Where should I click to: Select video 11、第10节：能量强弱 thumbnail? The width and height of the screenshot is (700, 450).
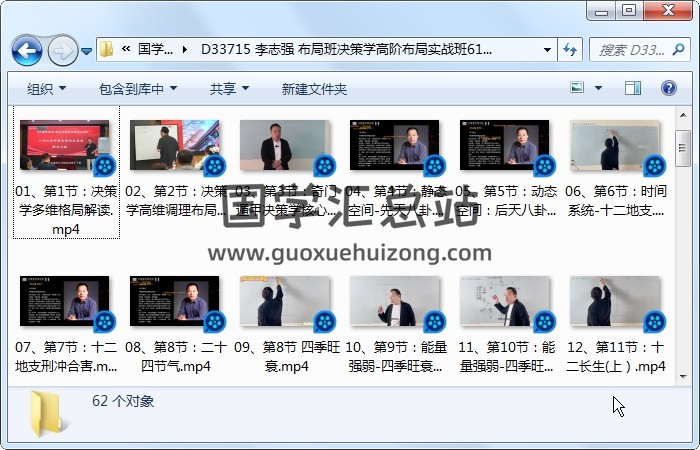point(504,300)
